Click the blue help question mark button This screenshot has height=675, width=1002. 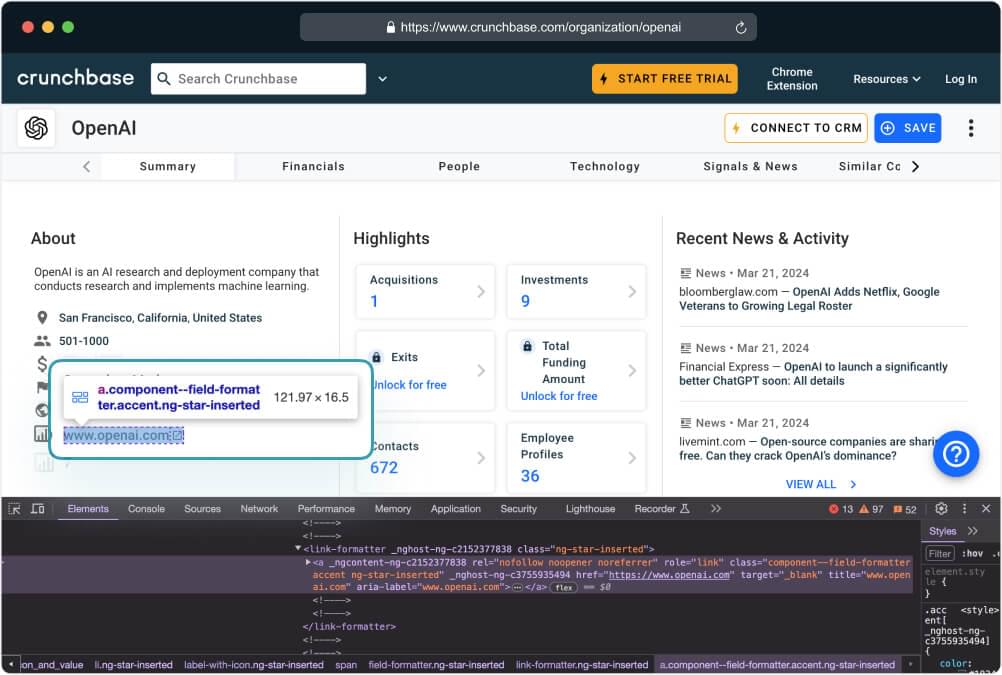(x=955, y=454)
